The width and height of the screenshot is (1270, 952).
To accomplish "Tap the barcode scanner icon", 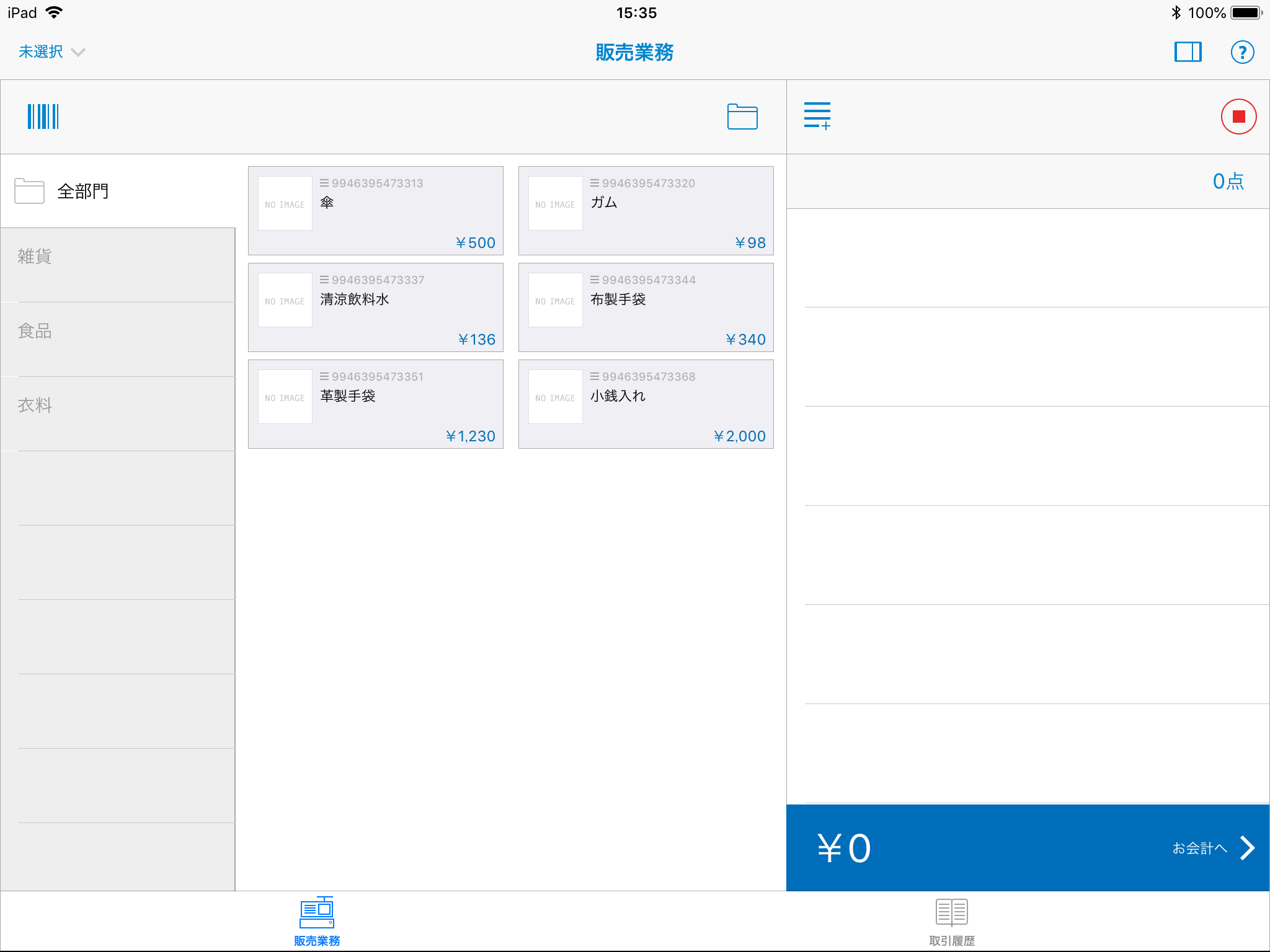I will click(x=43, y=117).
